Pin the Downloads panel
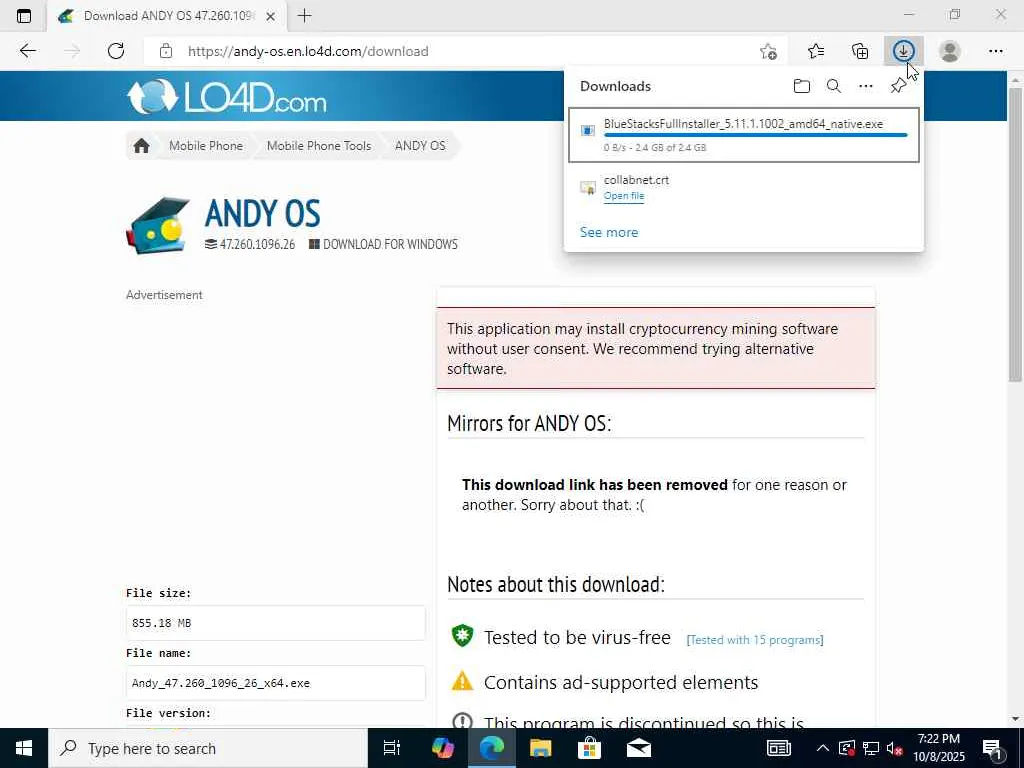Screen dimensions: 1024x768 (899, 86)
